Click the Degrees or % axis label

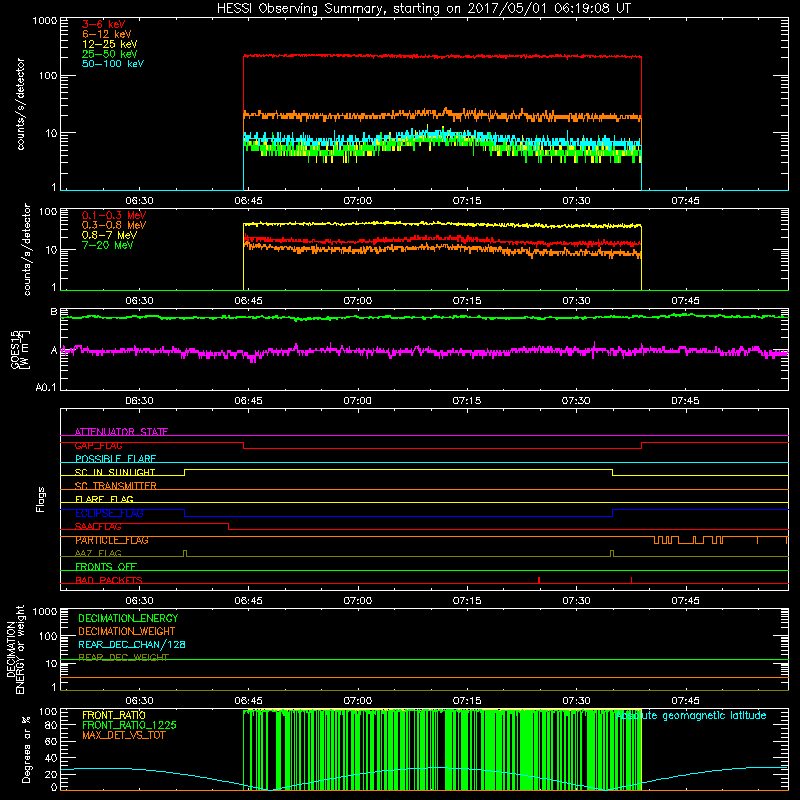pos(26,749)
